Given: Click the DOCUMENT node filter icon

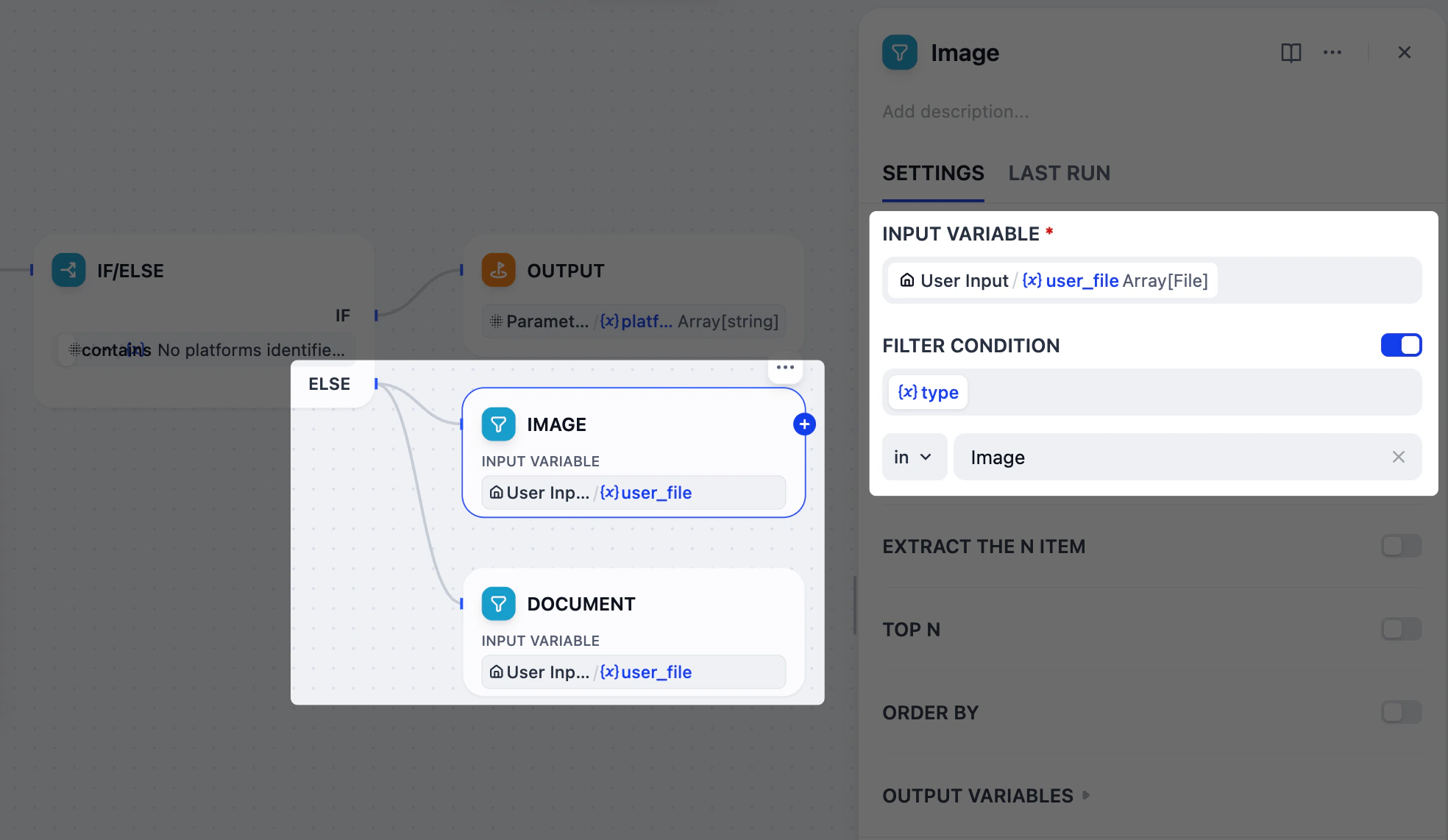Looking at the screenshot, I should [498, 604].
